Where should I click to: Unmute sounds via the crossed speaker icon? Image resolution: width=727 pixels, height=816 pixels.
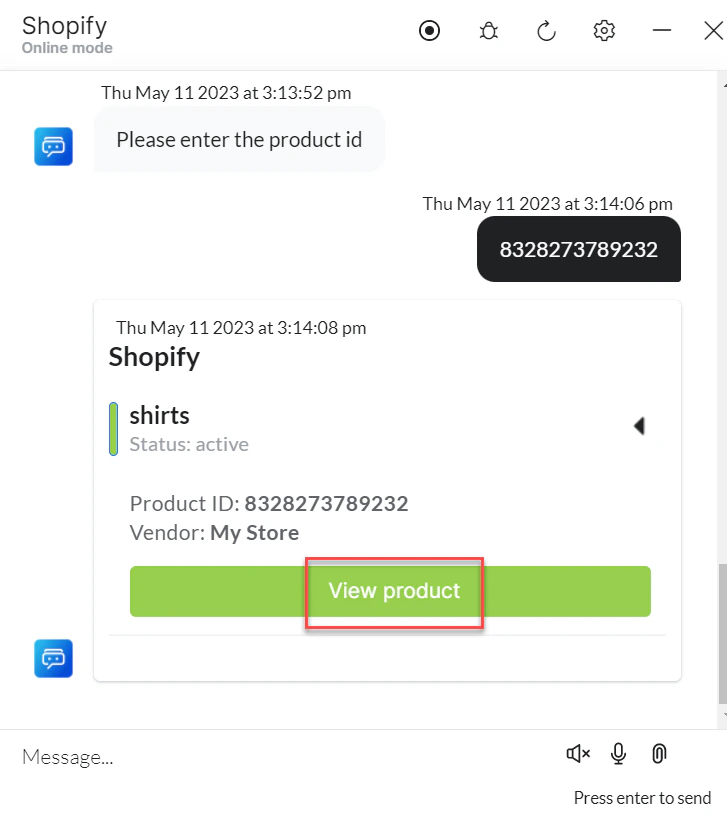tap(577, 753)
